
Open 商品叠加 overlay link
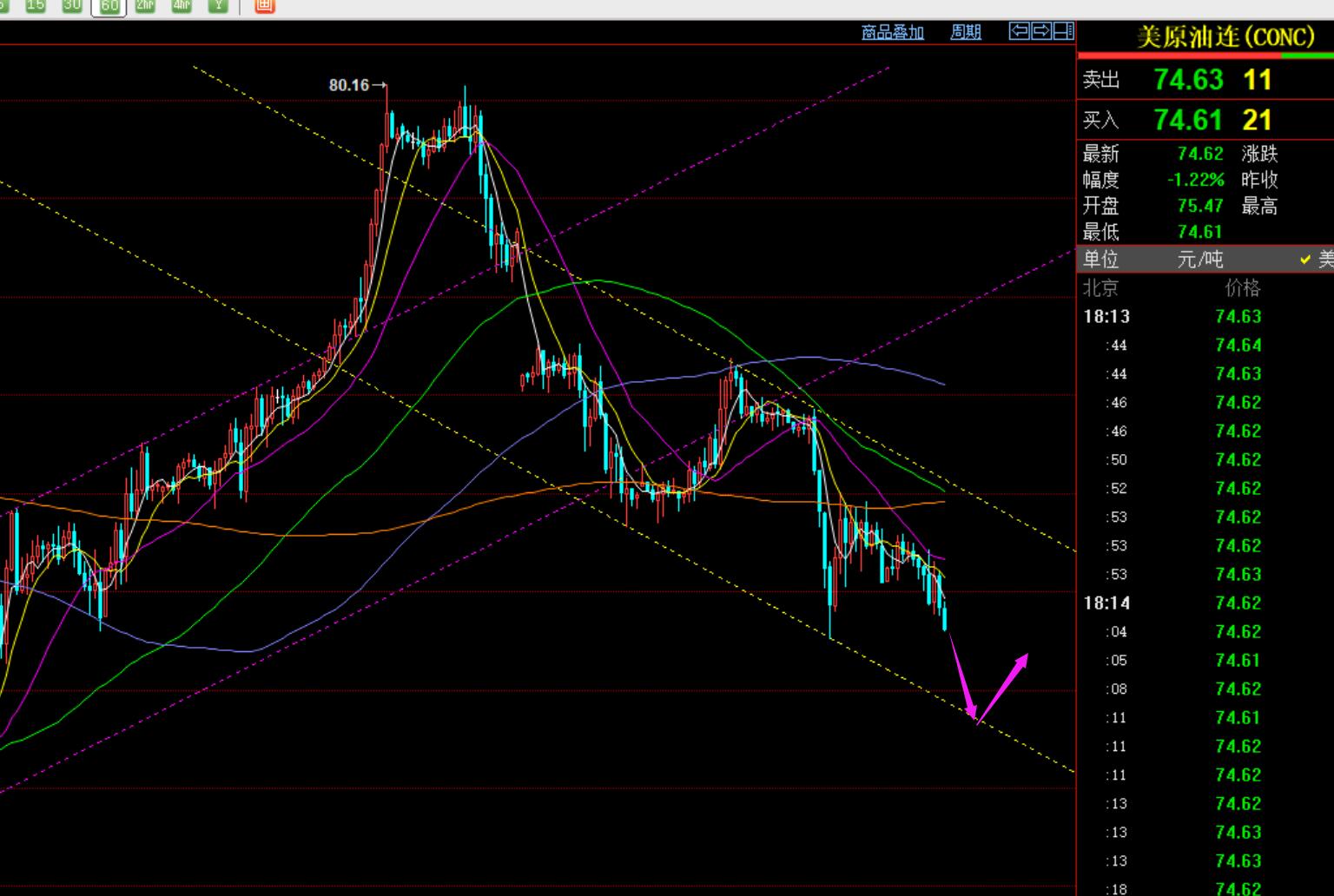click(x=892, y=32)
